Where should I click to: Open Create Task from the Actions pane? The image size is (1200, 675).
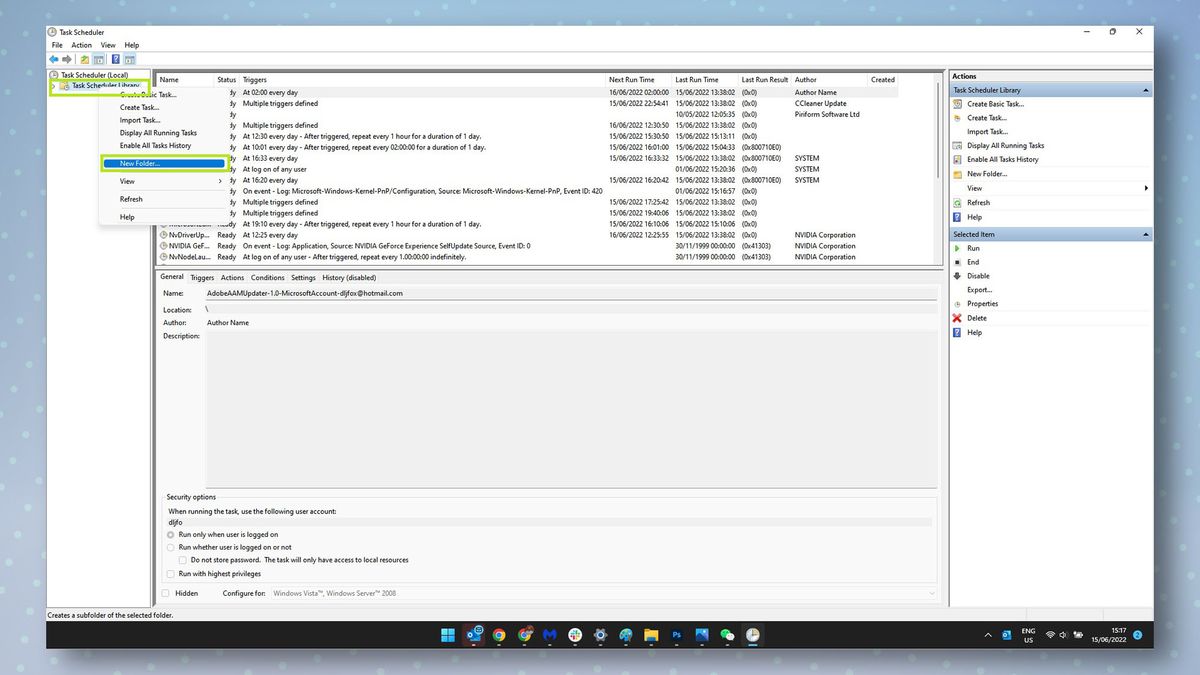click(x=985, y=118)
